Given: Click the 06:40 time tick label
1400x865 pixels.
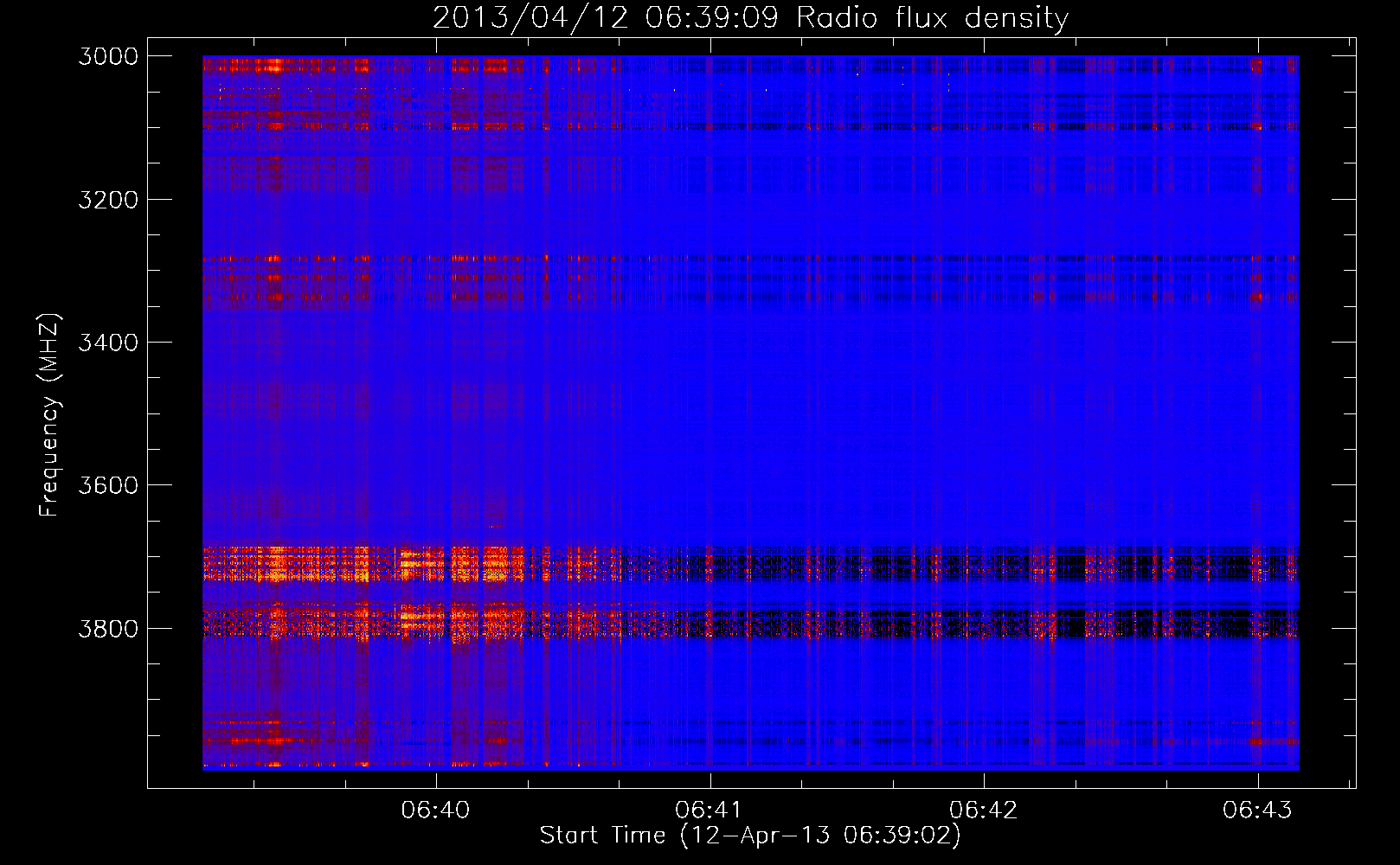Looking at the screenshot, I should [x=435, y=810].
